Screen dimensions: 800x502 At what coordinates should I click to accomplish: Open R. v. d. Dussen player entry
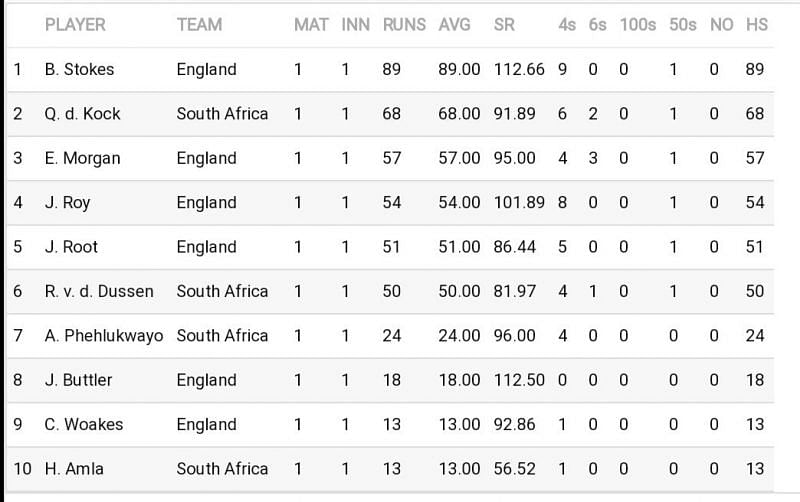tap(99, 291)
